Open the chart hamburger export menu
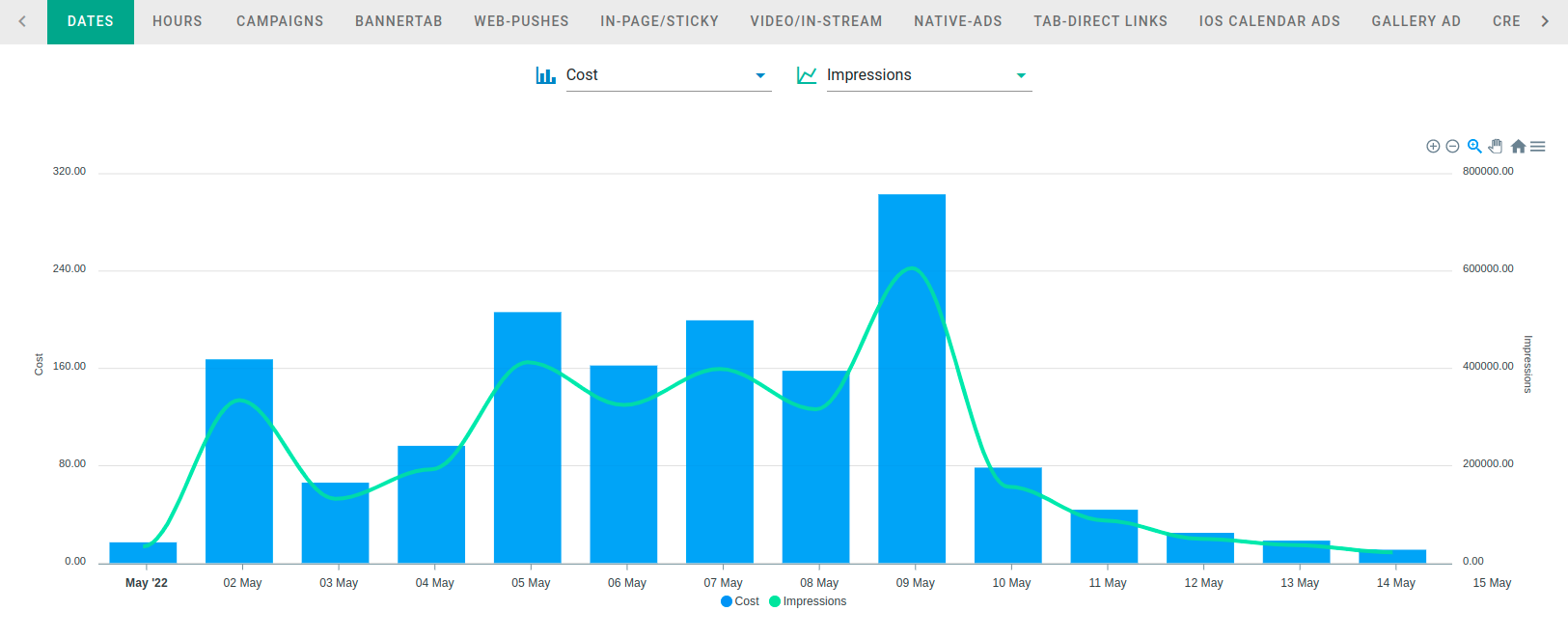Image resolution: width=1568 pixels, height=639 pixels. tap(1538, 147)
